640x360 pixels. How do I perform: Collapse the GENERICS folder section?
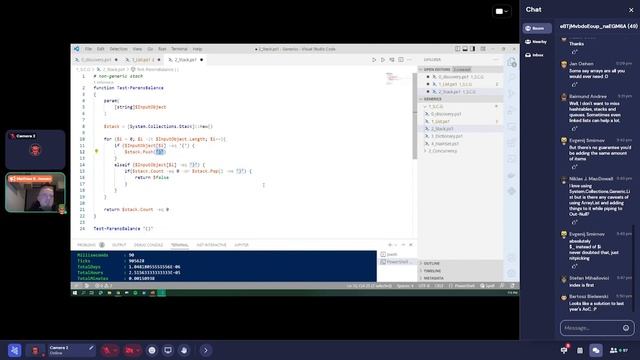point(460,99)
